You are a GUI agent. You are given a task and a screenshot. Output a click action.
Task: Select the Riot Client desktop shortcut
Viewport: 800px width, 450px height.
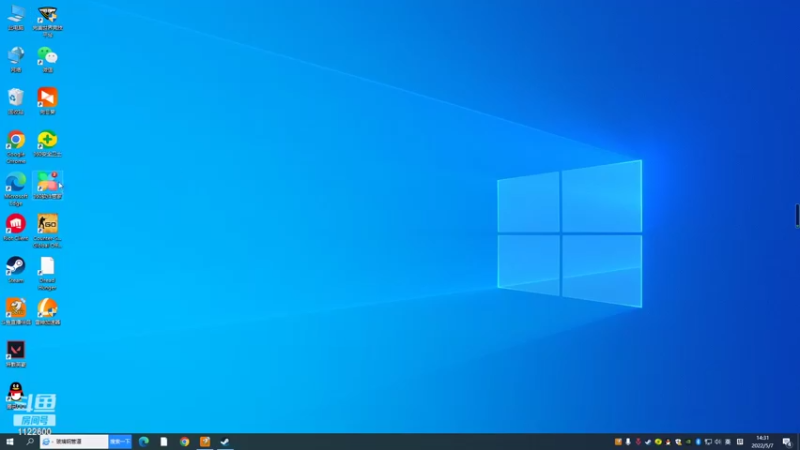point(16,228)
